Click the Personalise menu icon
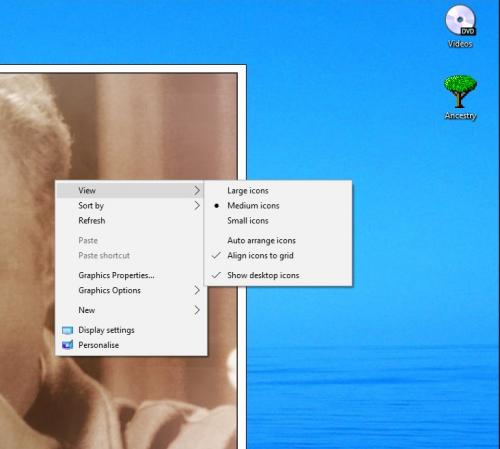The image size is (500, 449). (68, 345)
